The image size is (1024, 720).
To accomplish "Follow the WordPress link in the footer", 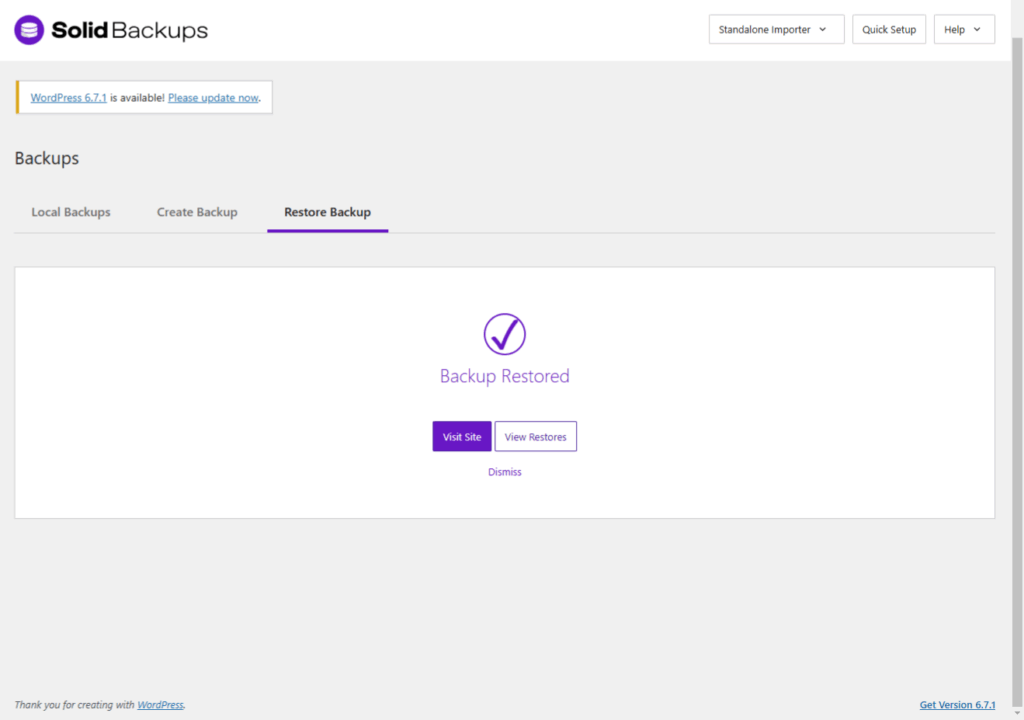I will coord(160,705).
